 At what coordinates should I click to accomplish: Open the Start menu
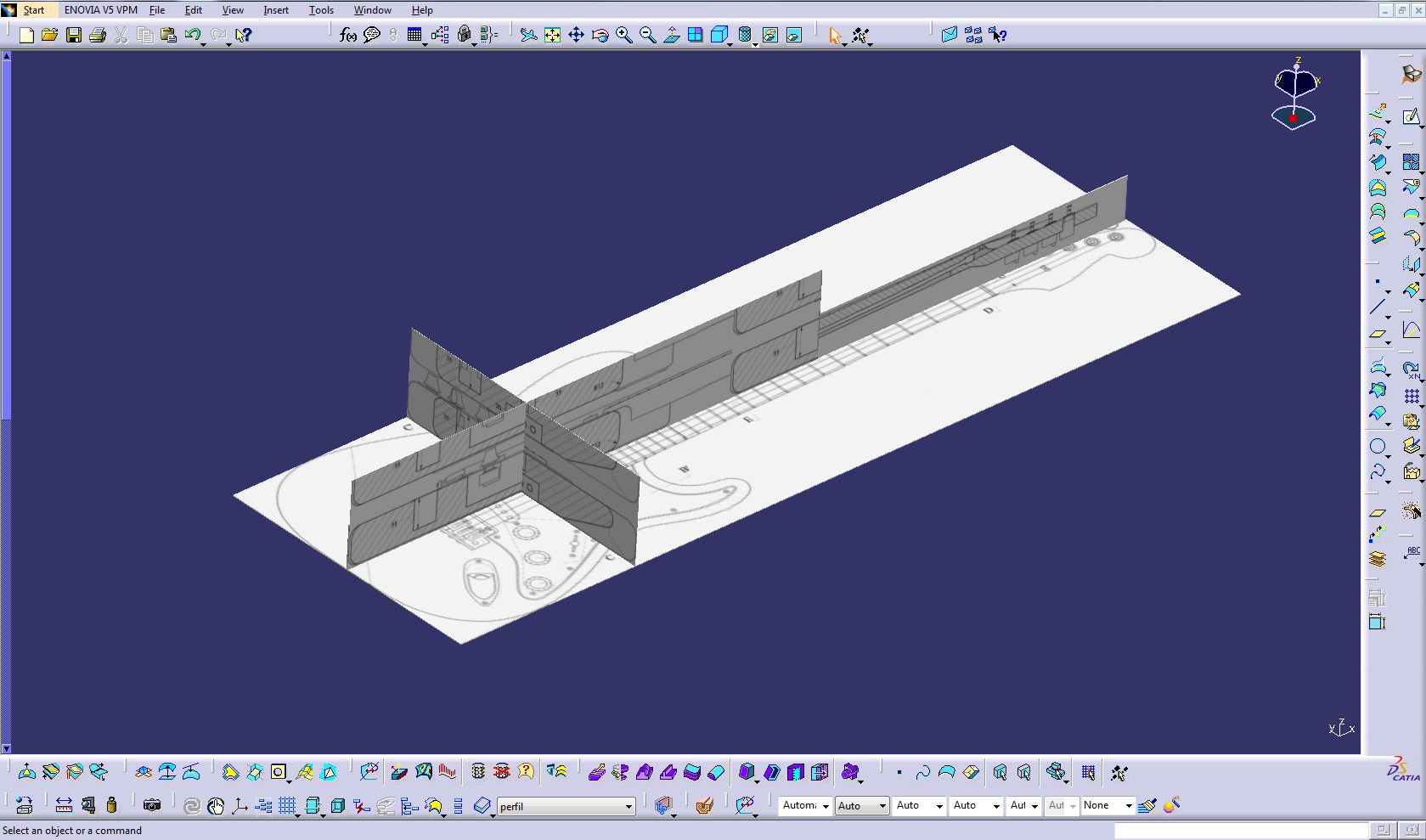(34, 10)
